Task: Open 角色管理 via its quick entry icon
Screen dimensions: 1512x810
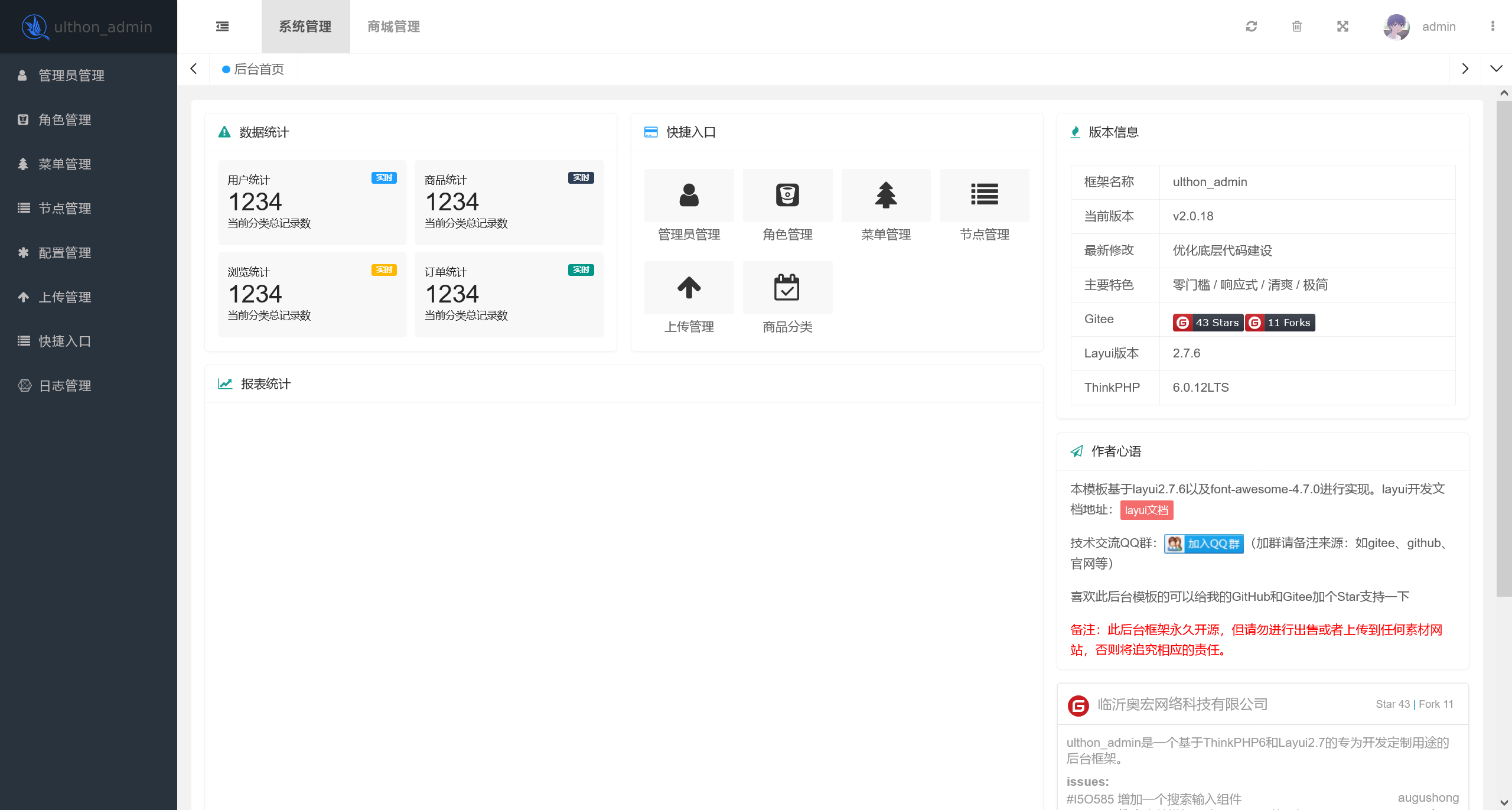Action: [787, 195]
